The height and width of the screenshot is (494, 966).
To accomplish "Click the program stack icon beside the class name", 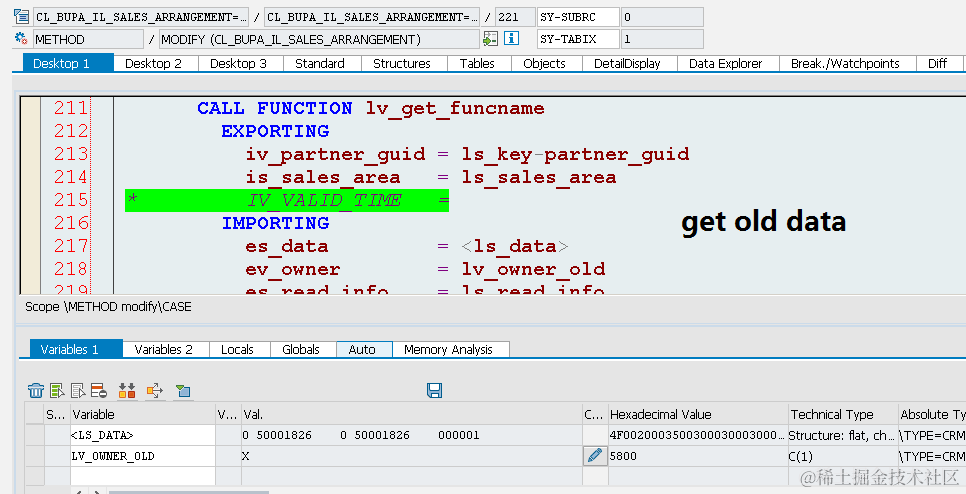I will (22, 17).
